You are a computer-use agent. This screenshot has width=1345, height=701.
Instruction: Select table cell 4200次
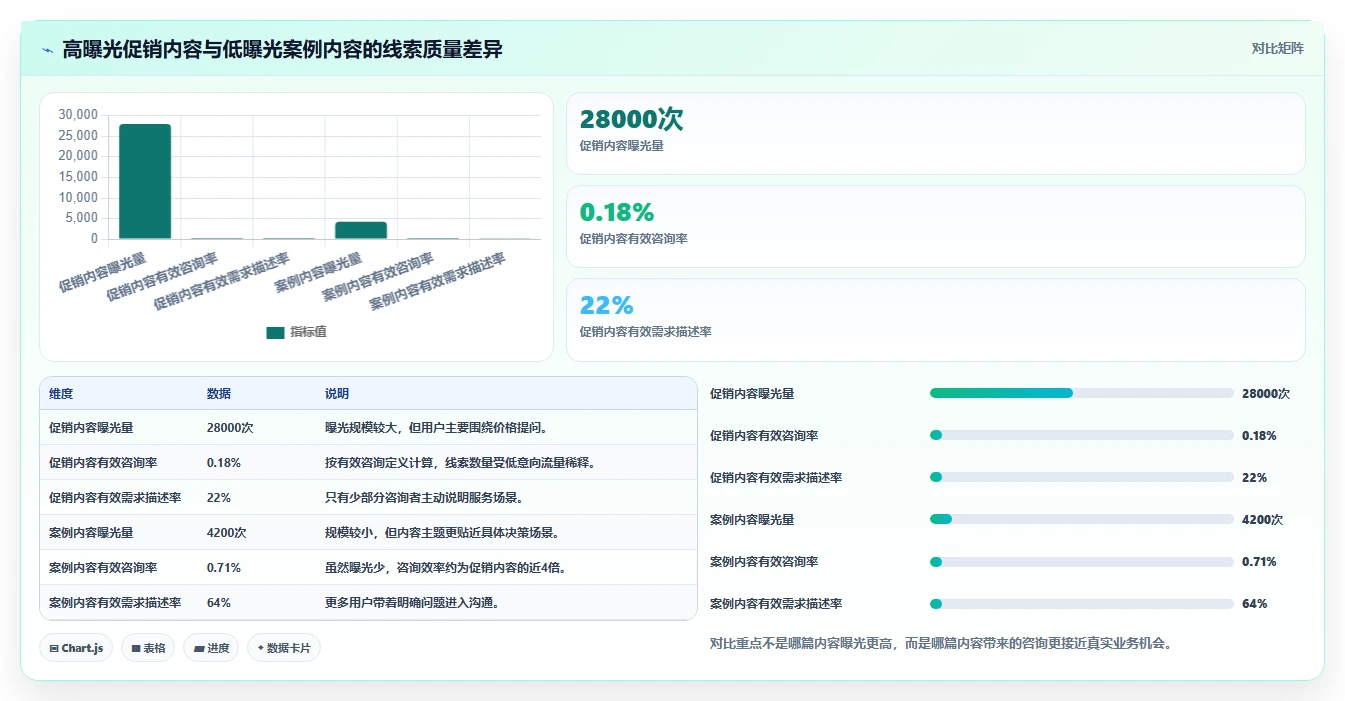tap(227, 532)
